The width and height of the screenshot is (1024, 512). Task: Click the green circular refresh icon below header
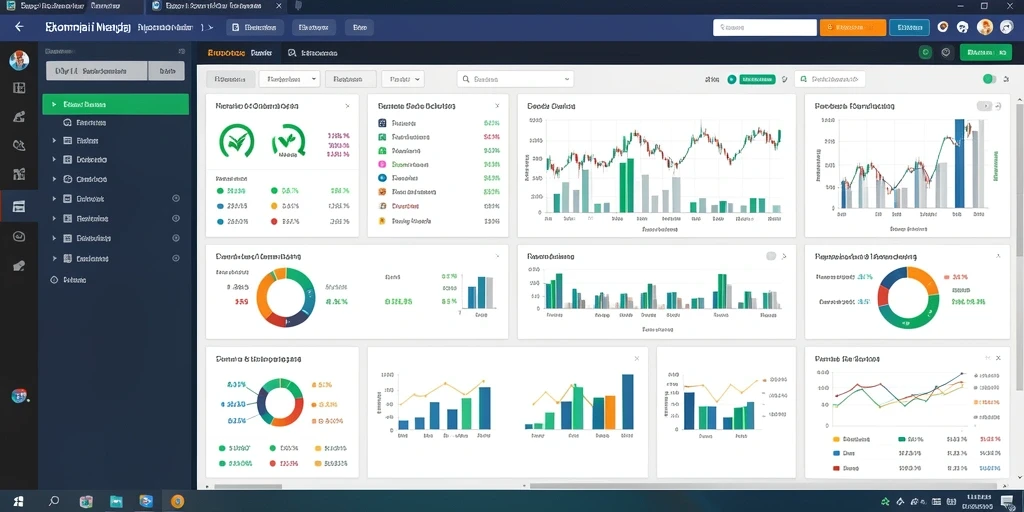tap(925, 53)
